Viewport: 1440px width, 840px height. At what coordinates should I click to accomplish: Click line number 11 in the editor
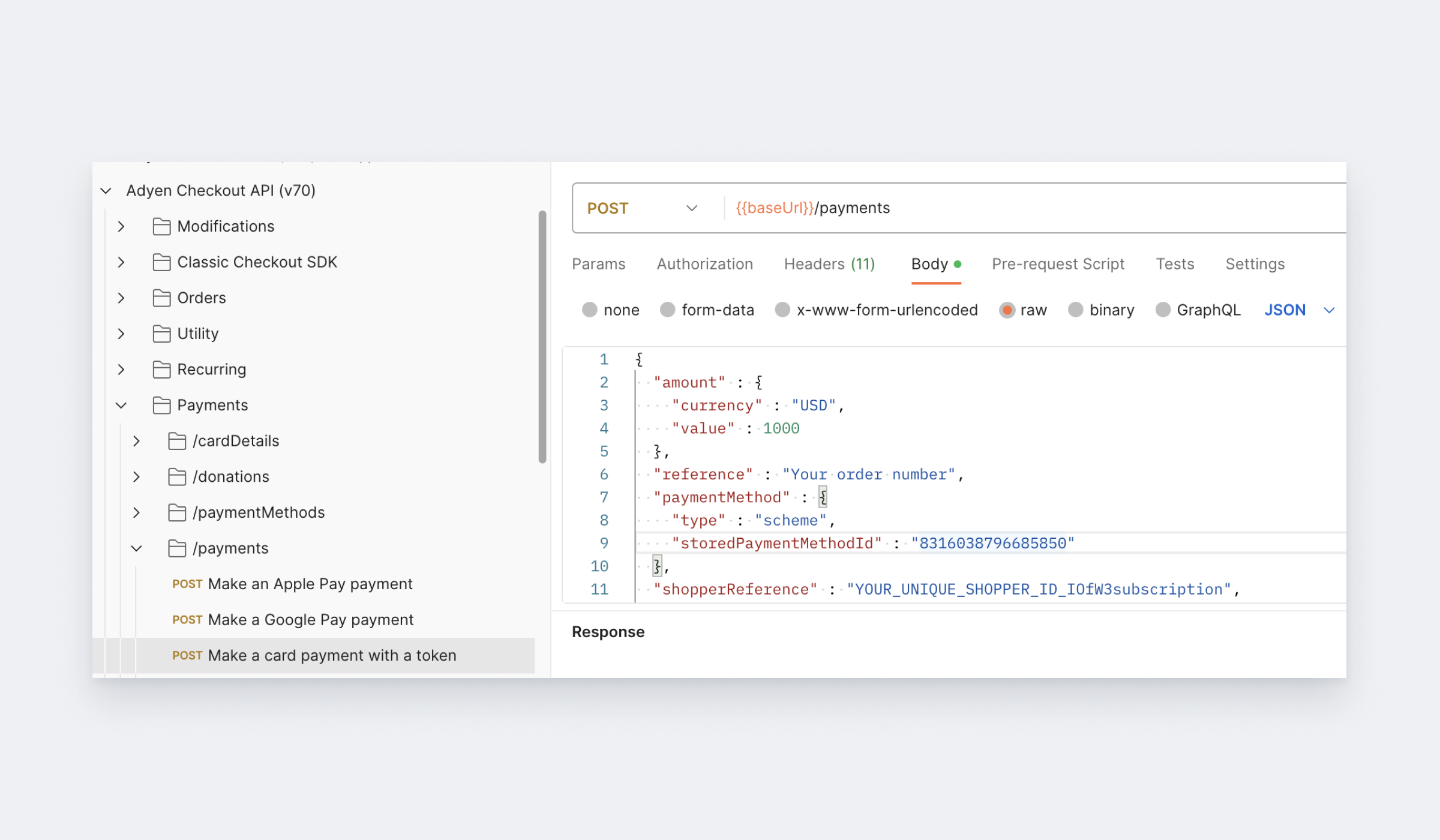click(x=599, y=590)
